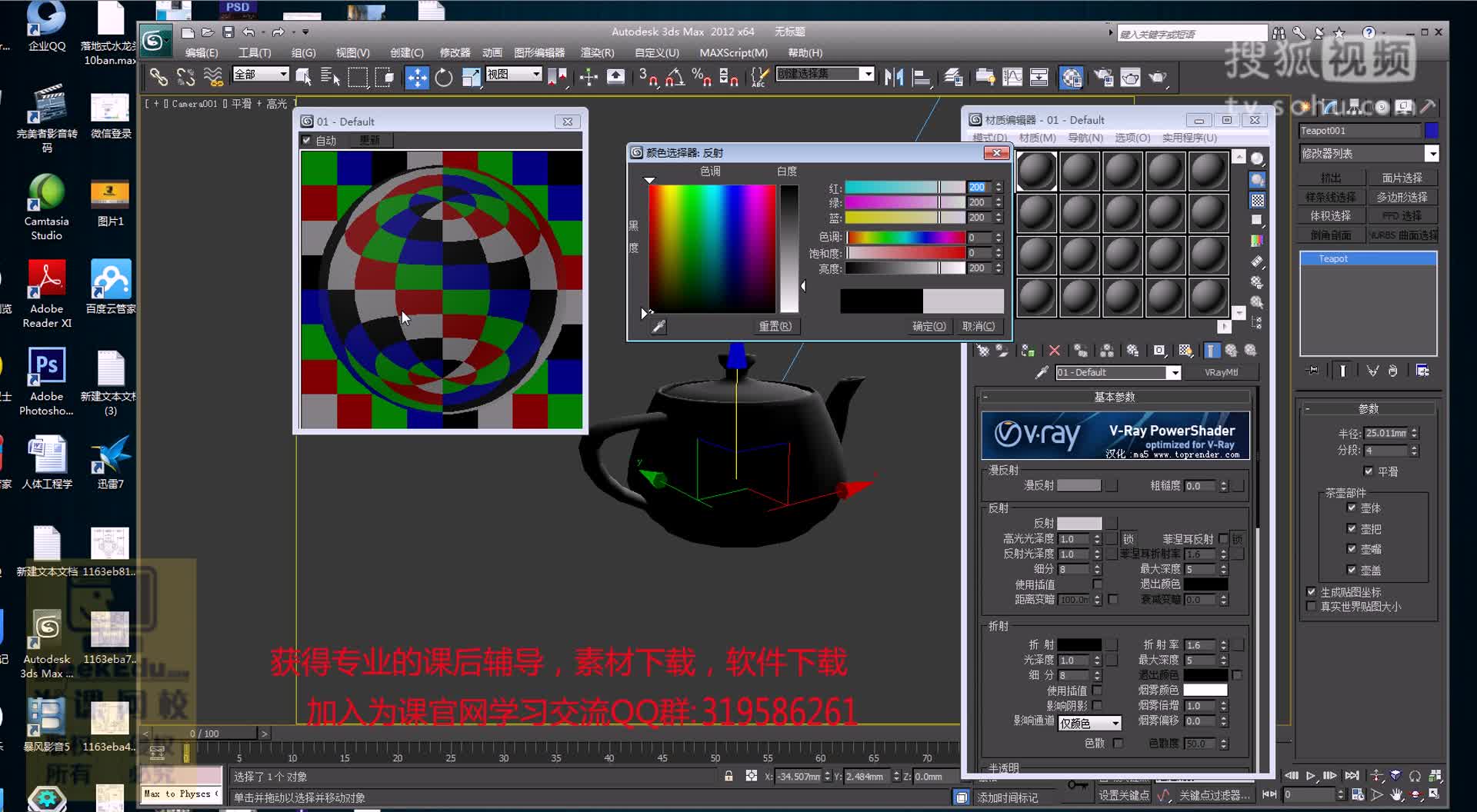Select the Link tool in main toolbar
The height and width of the screenshot is (812, 1477).
(158, 76)
